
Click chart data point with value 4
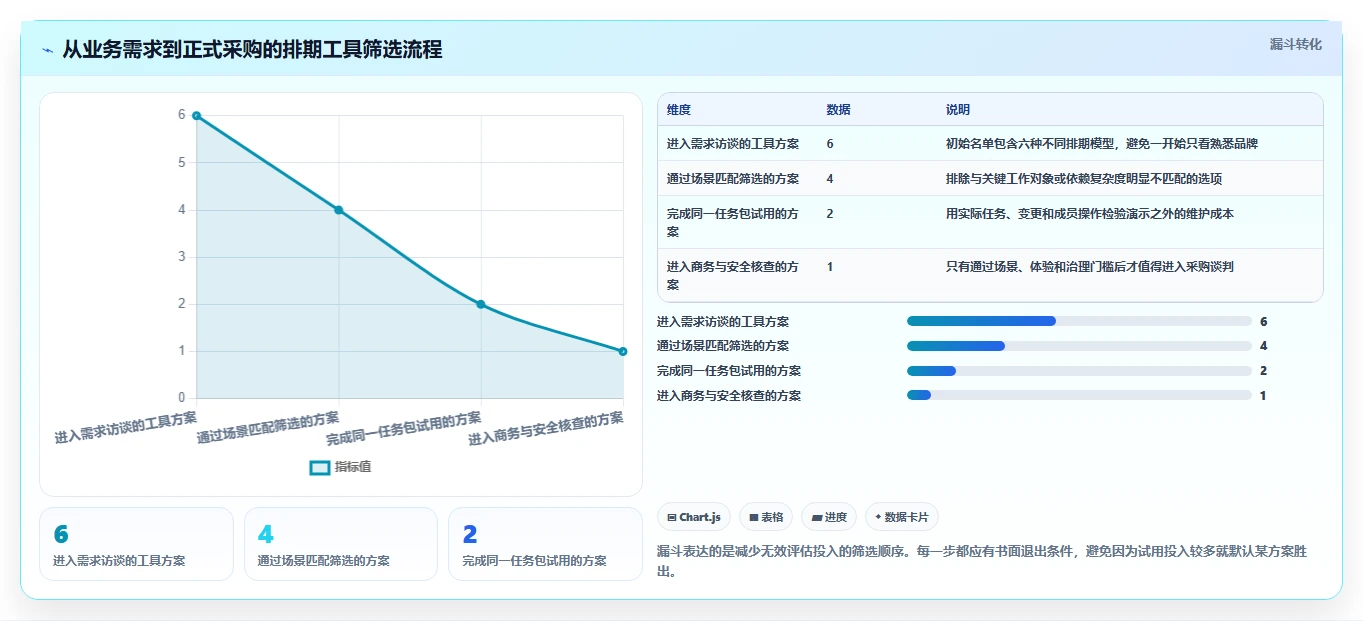point(339,210)
